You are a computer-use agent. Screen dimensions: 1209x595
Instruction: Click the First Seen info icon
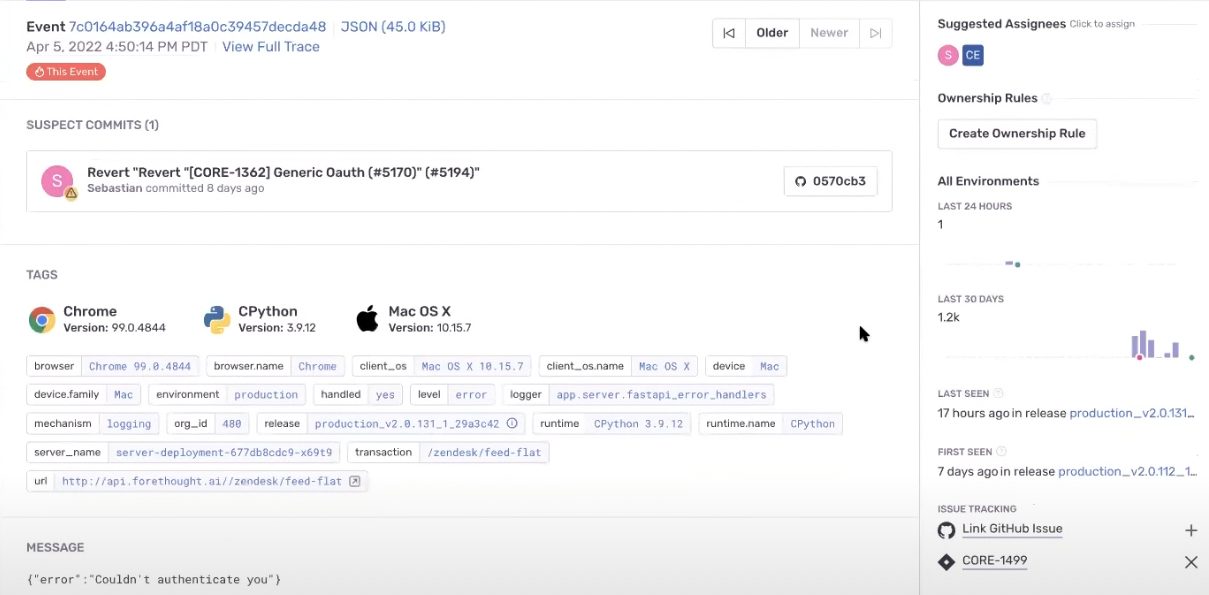pos(1002,452)
